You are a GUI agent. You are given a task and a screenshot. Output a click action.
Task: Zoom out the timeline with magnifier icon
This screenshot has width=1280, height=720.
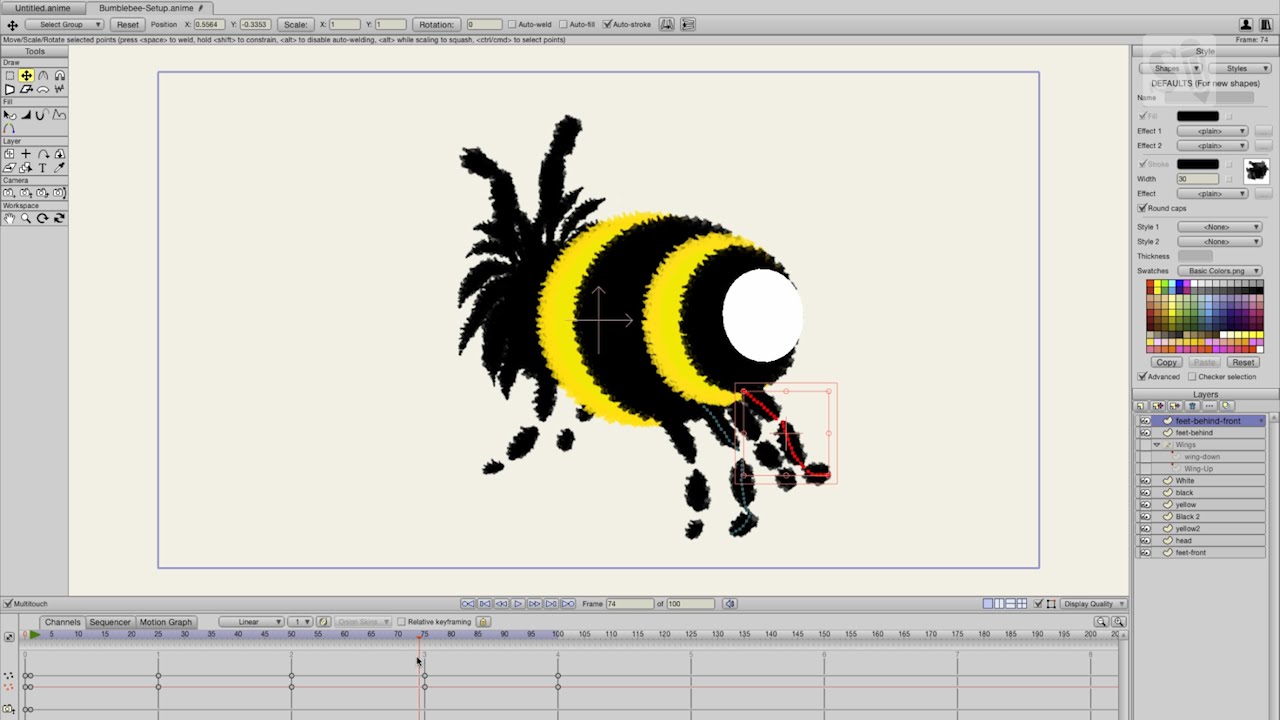(x=1101, y=622)
